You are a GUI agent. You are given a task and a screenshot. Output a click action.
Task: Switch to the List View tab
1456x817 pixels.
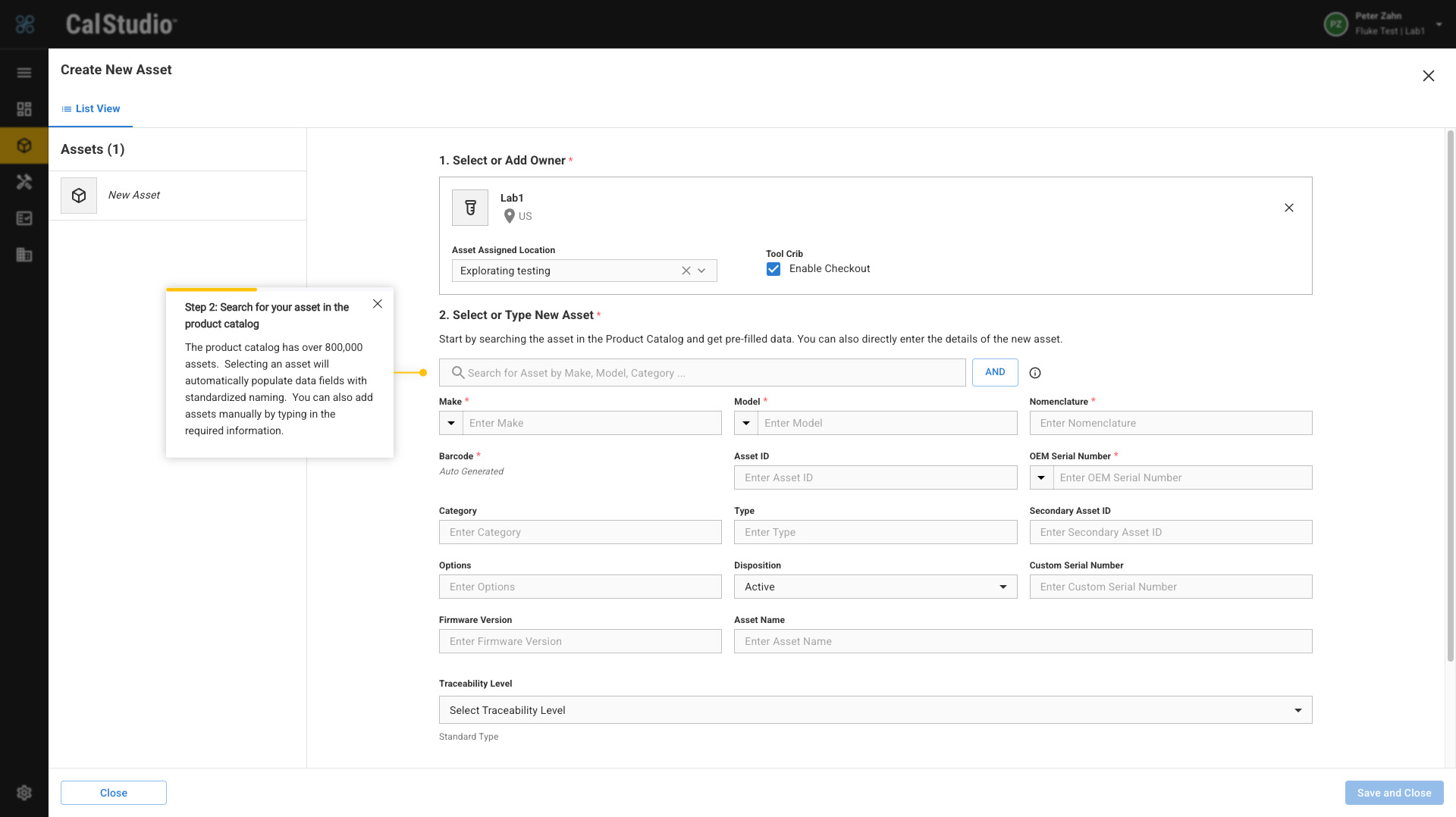(x=91, y=109)
